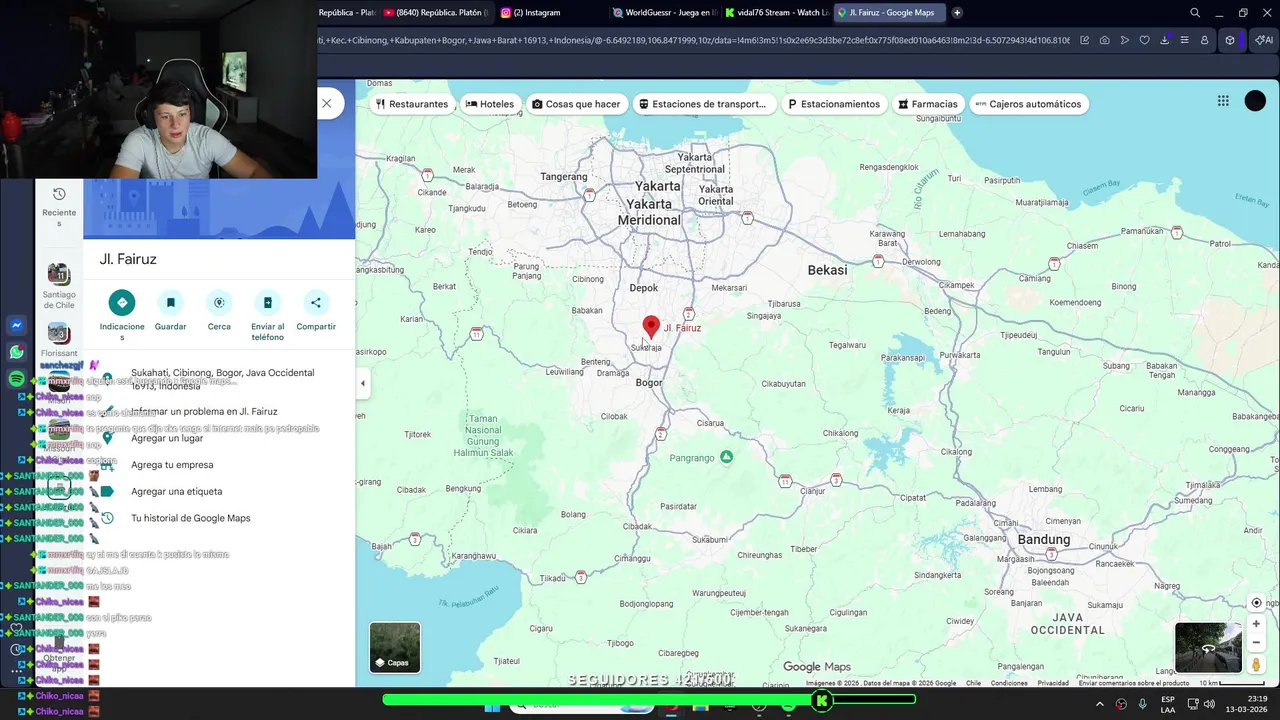Filter map by Farmacias

pyautogui.click(x=928, y=104)
